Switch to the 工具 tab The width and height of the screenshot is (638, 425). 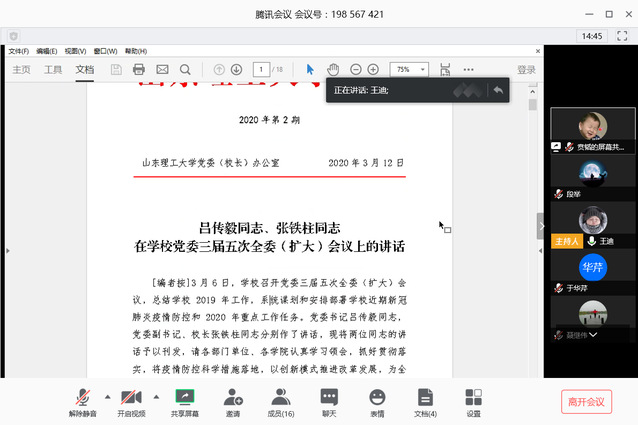53,69
